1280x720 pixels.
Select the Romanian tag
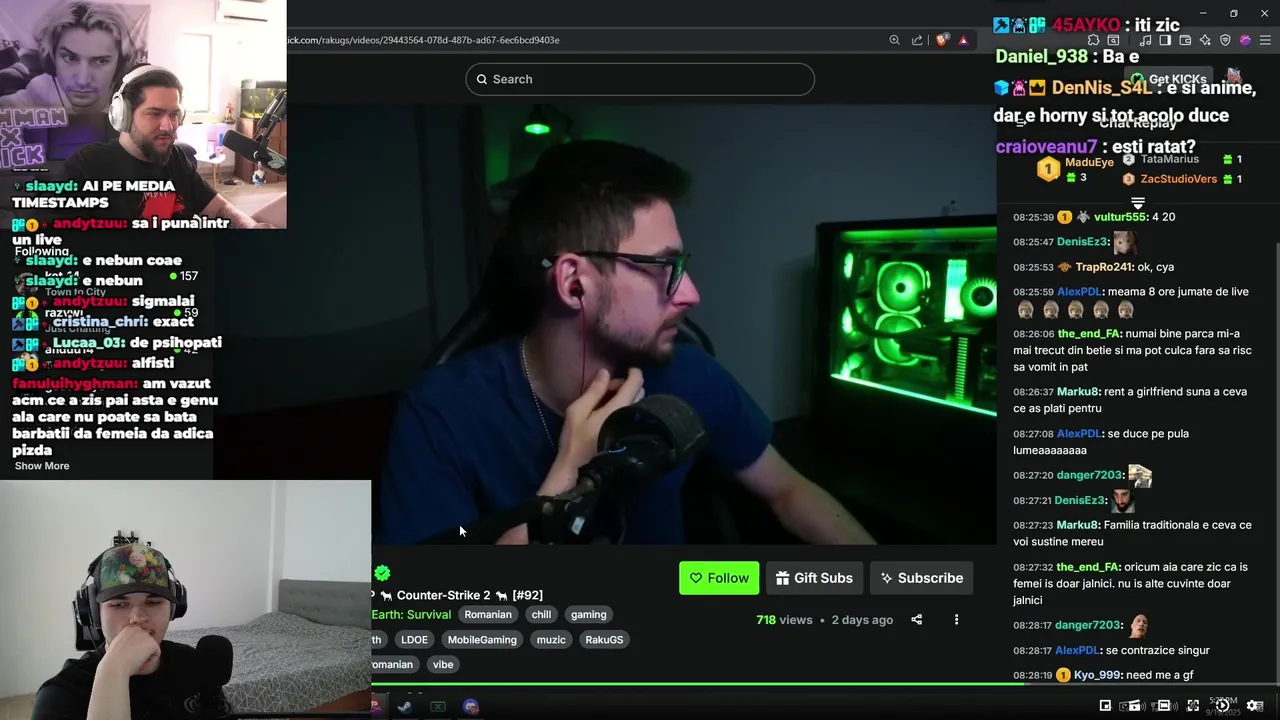[488, 615]
